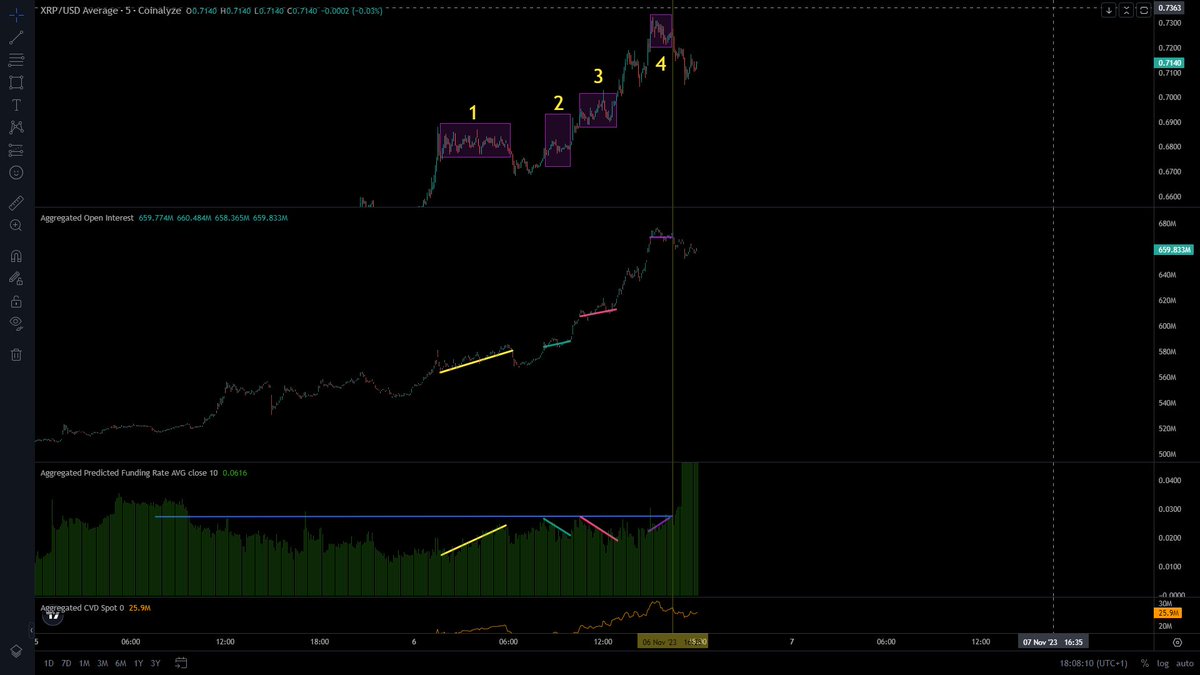This screenshot has height=675, width=1200.
Task: Toggle auto scale mode
Action: click(1183, 663)
